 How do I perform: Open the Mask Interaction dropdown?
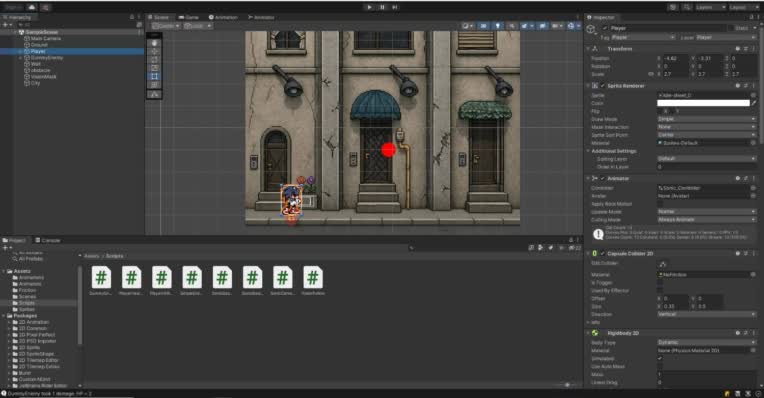point(707,127)
